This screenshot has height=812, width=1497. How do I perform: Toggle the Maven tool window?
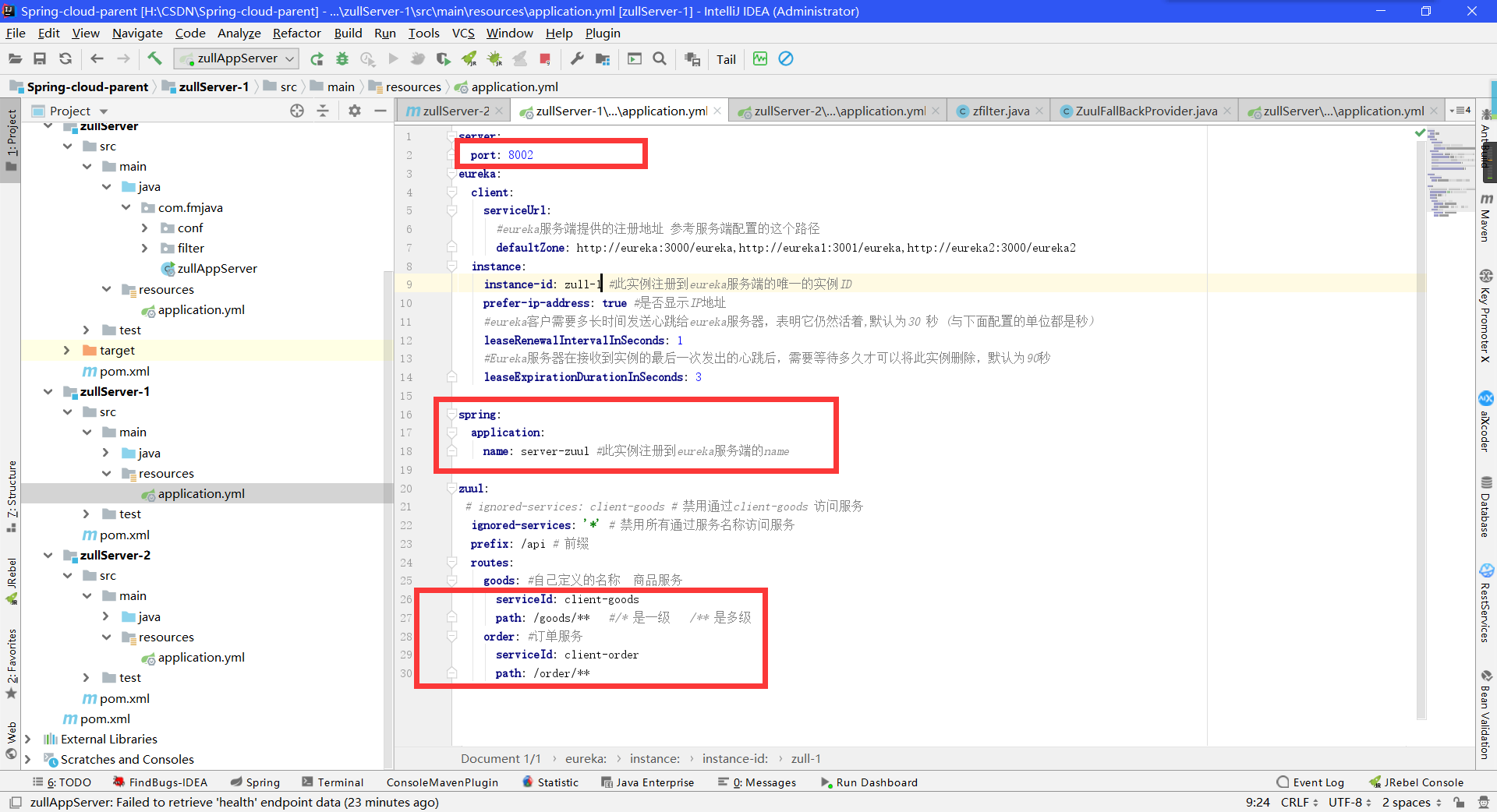pos(1486,218)
